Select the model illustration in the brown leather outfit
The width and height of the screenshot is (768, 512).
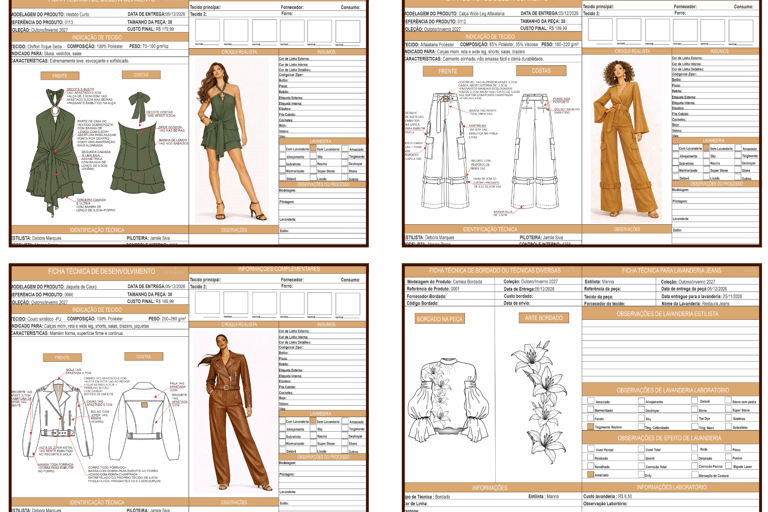click(230, 412)
